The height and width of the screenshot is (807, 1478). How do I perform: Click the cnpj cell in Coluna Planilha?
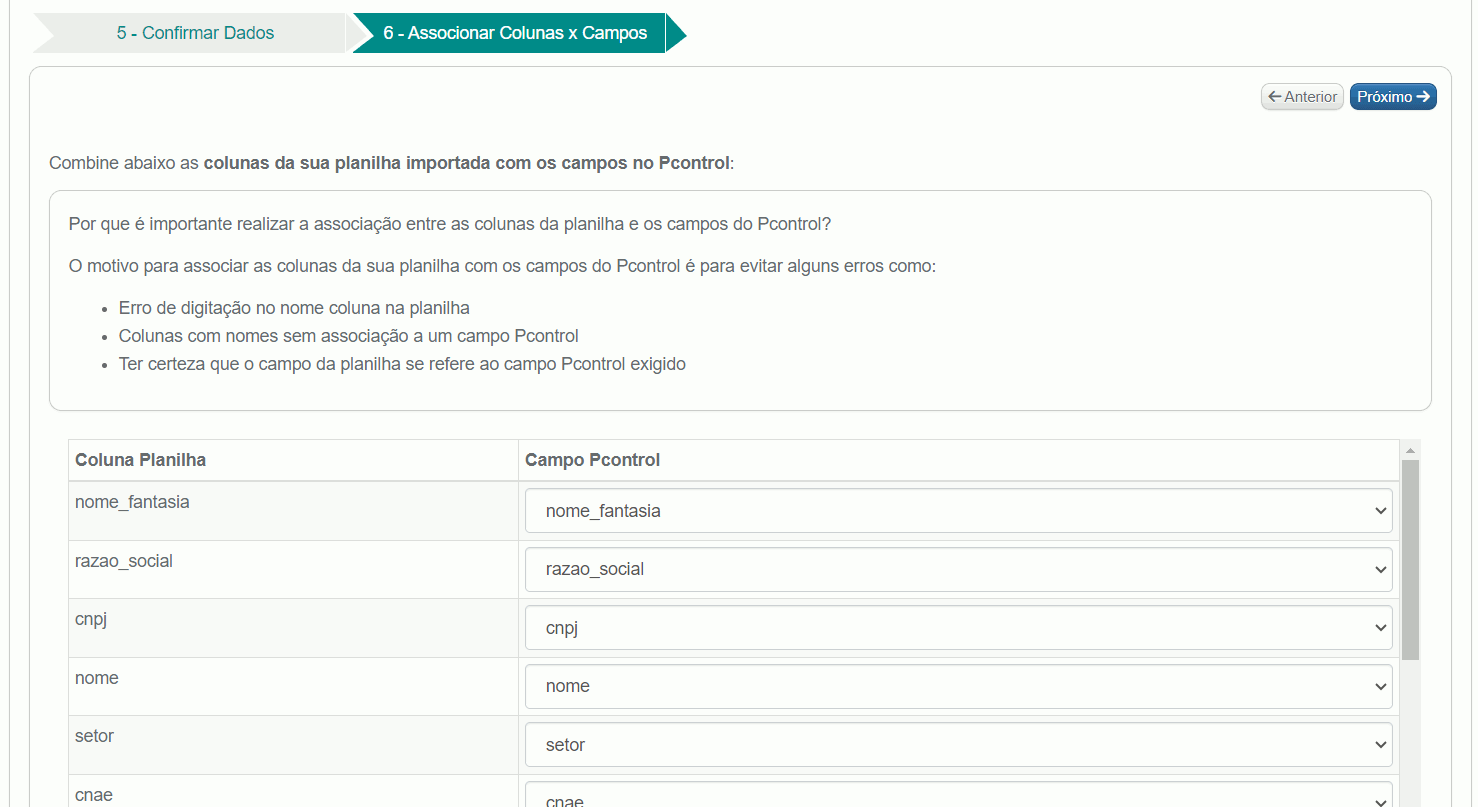click(293, 628)
